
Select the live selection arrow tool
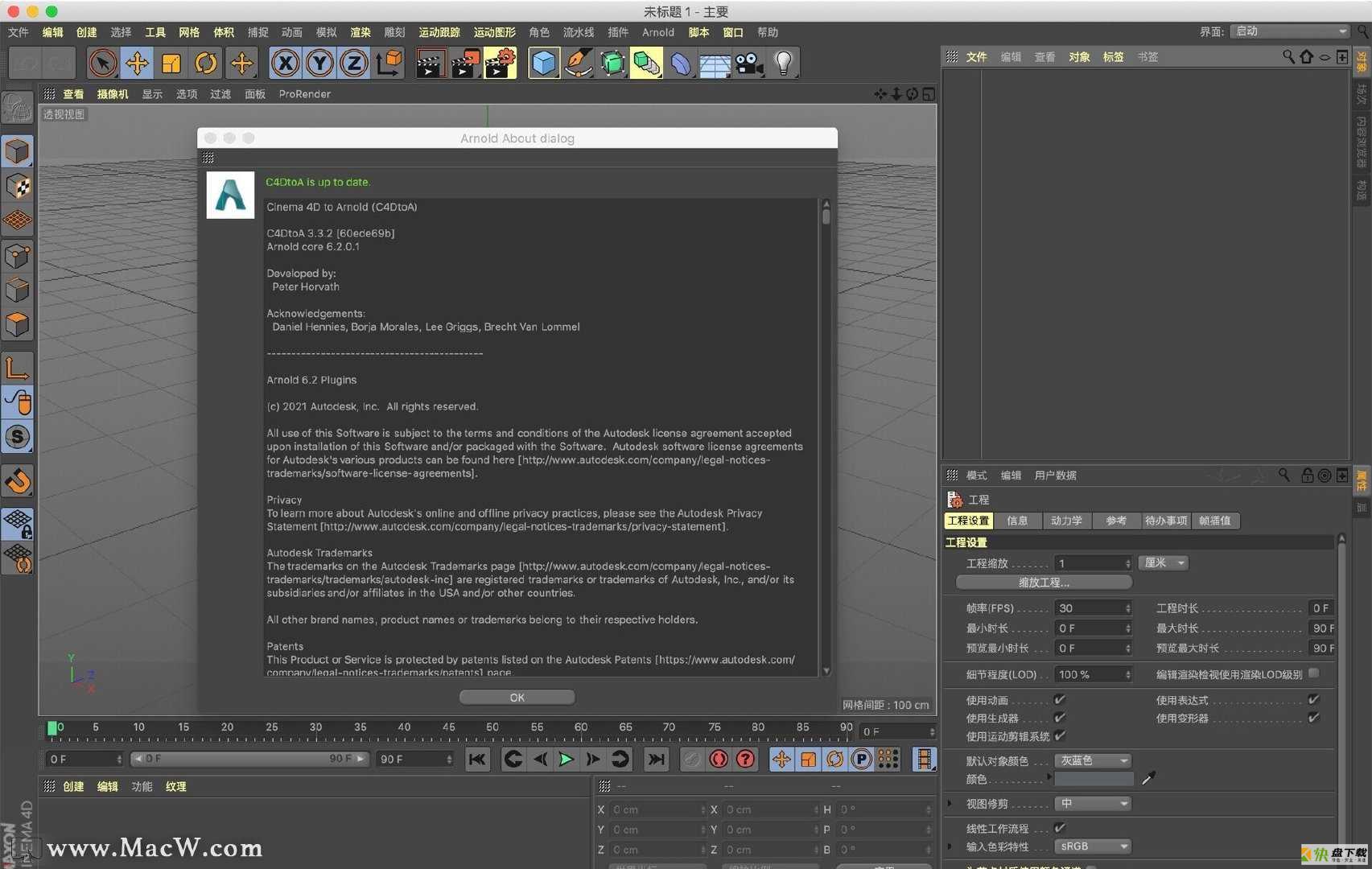102,63
